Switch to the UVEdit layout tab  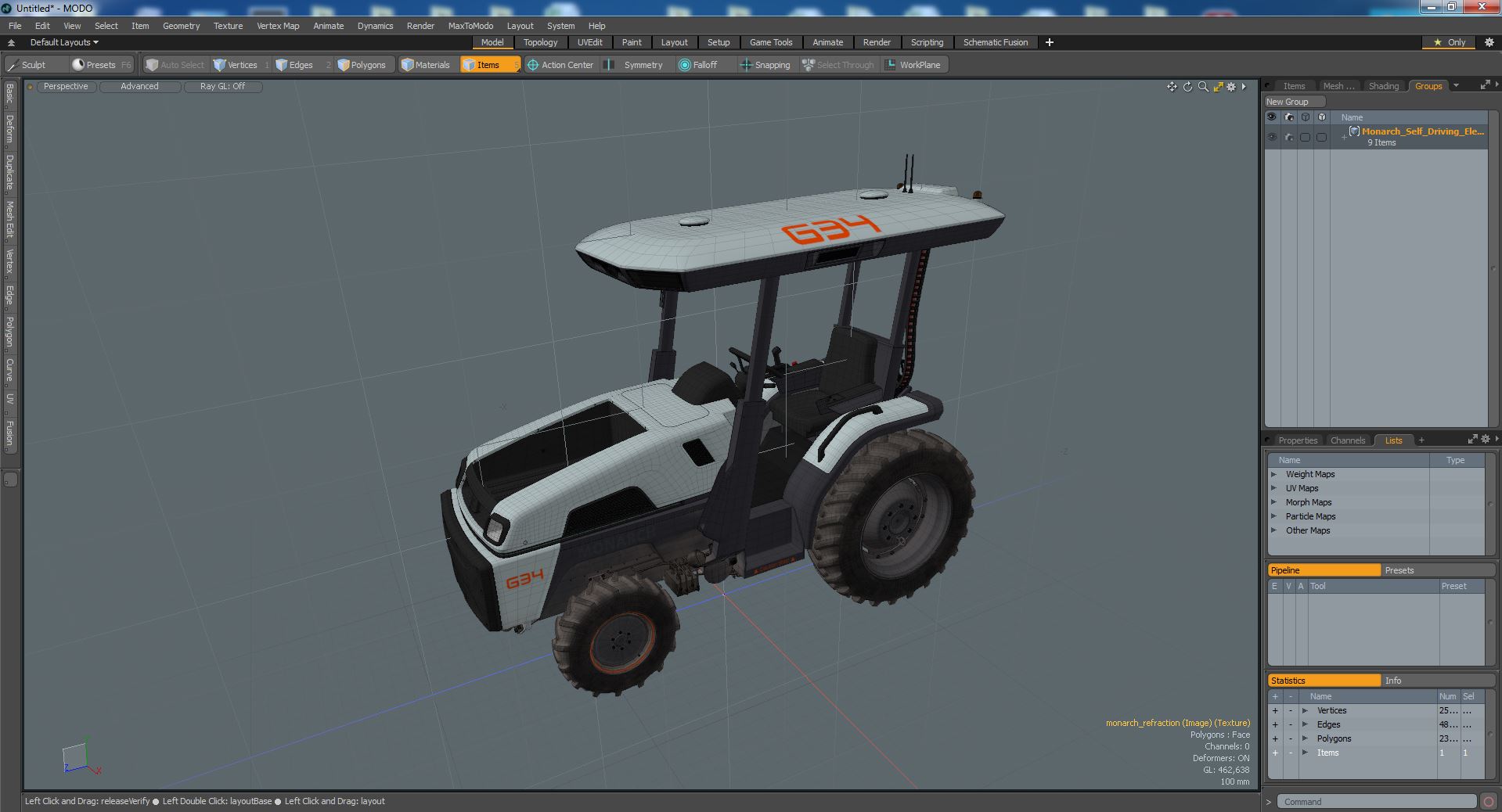point(589,42)
